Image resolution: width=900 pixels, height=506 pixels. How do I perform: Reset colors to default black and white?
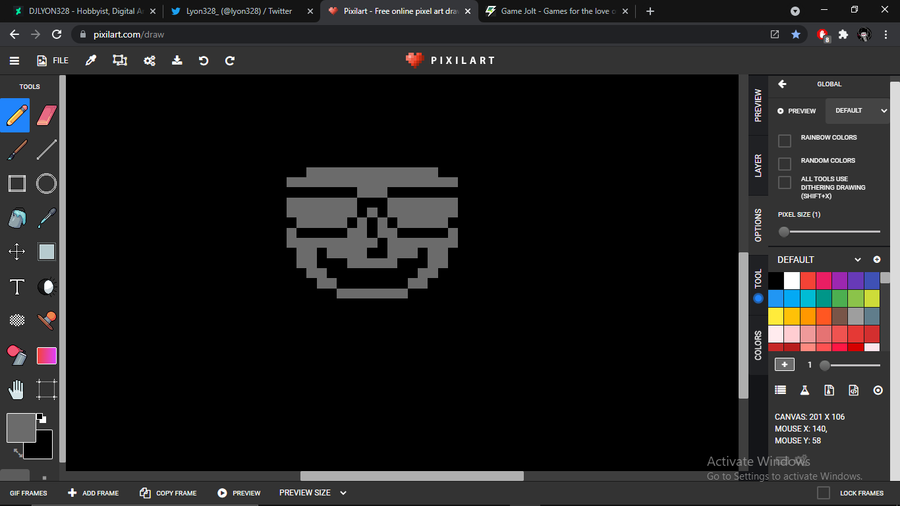pyautogui.click(x=41, y=418)
